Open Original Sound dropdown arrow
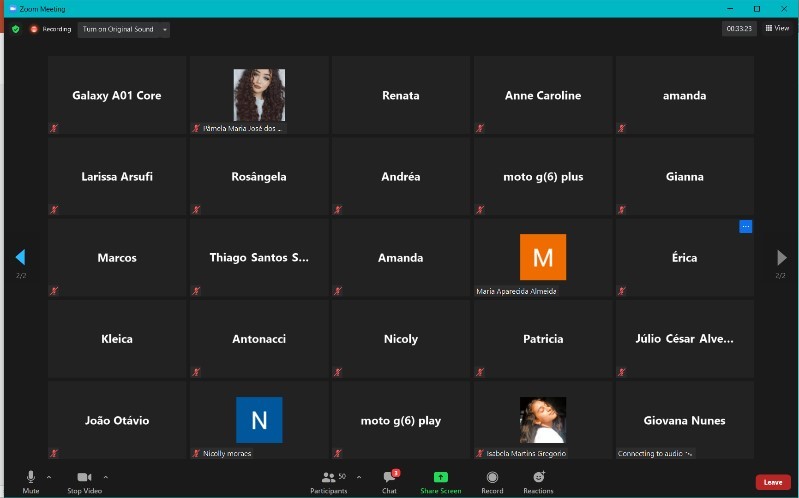The width and height of the screenshot is (799, 498). (165, 30)
